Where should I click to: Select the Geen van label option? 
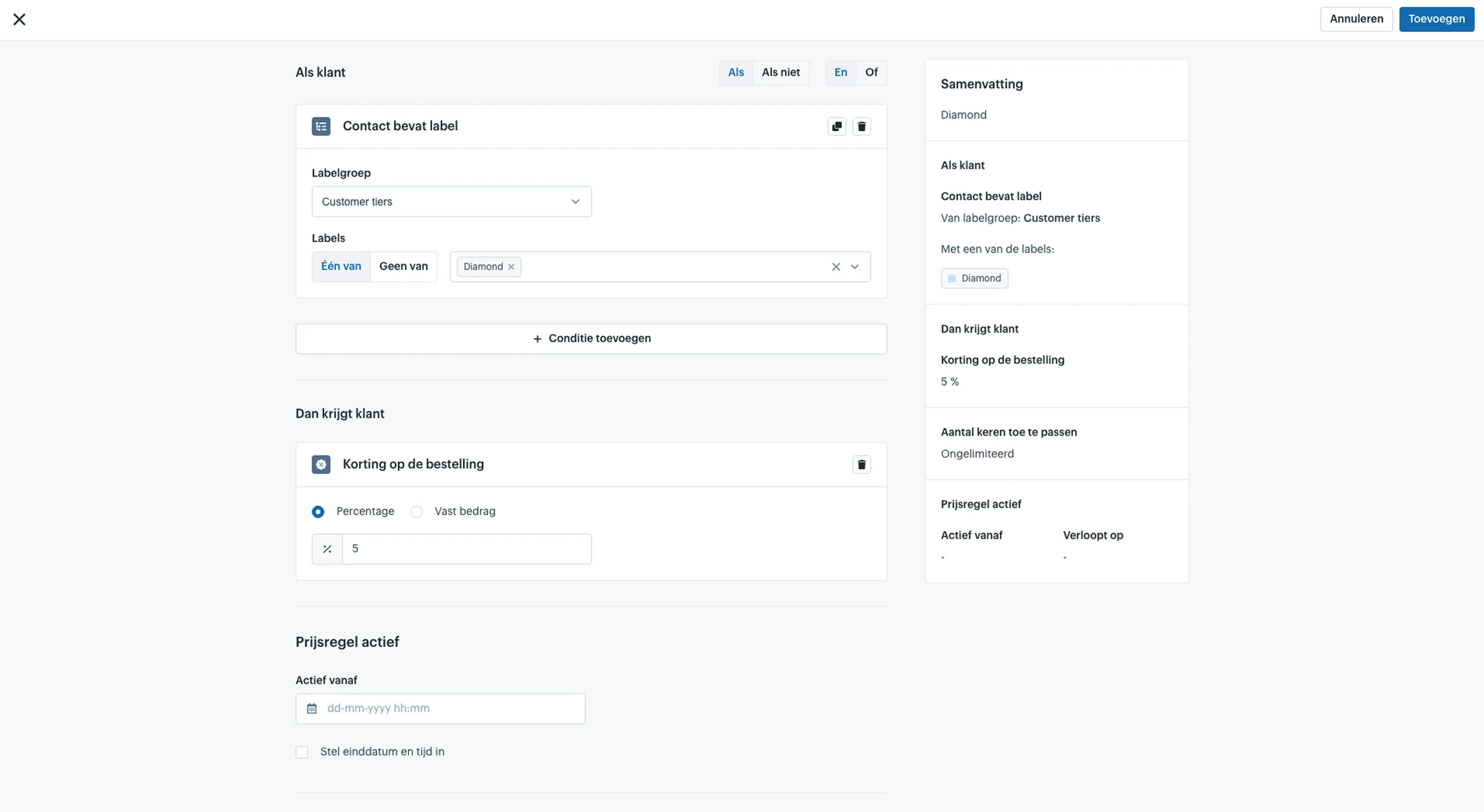(x=403, y=266)
